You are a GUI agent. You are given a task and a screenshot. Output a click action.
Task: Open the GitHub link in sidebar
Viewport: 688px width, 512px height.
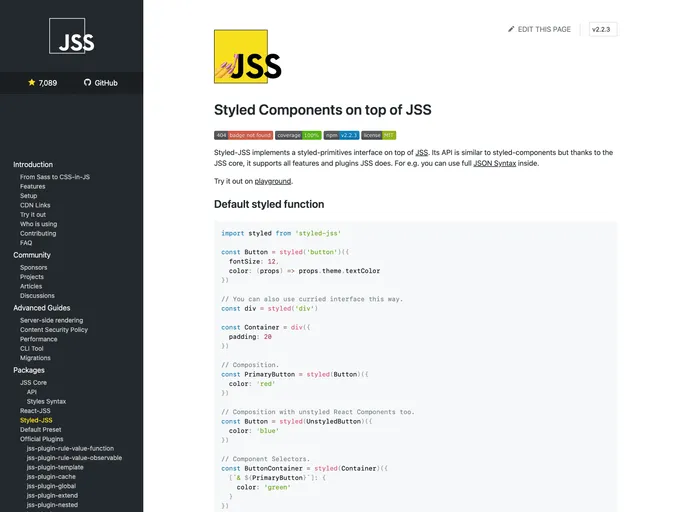click(106, 83)
